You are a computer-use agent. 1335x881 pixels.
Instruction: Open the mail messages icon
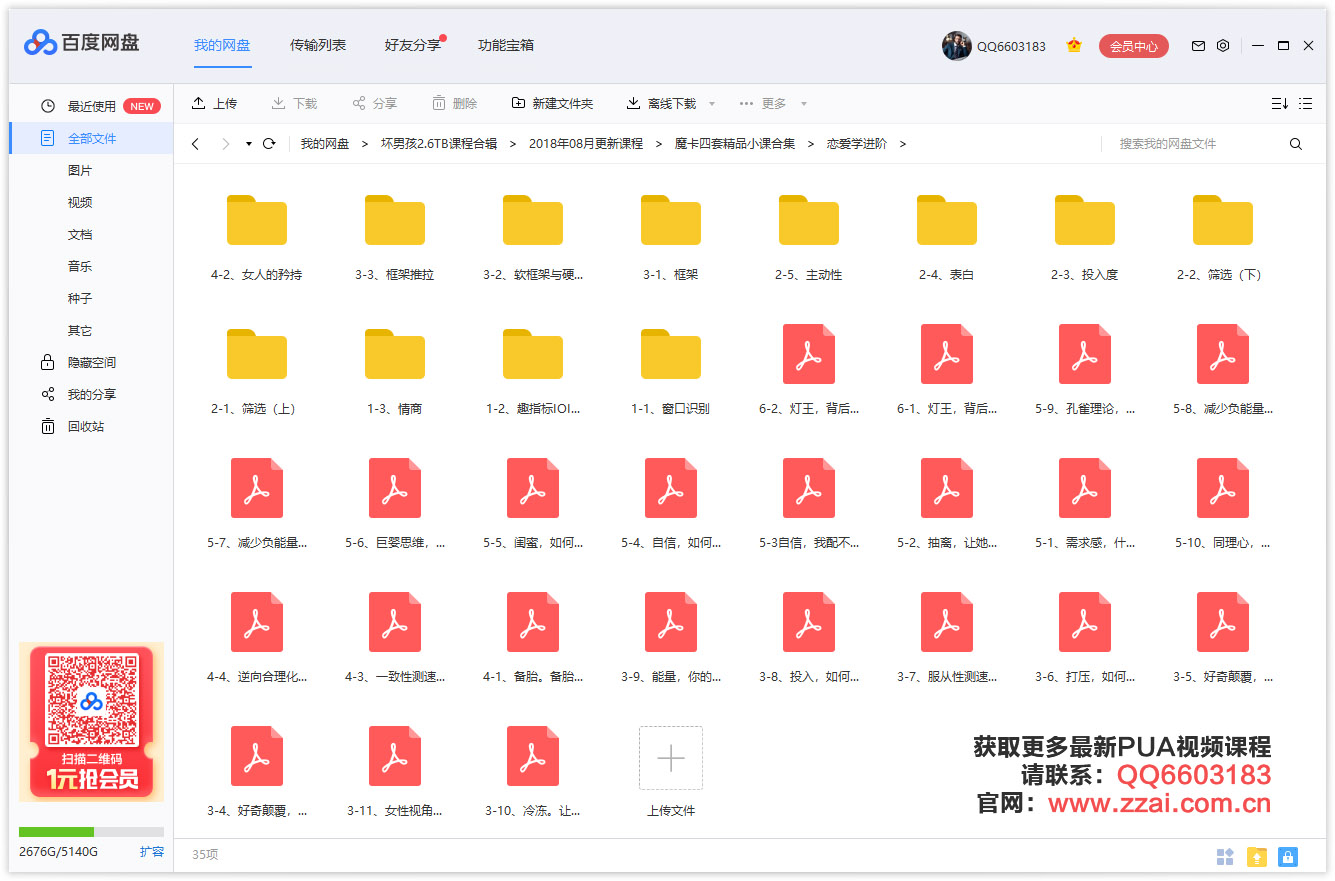(x=1198, y=46)
